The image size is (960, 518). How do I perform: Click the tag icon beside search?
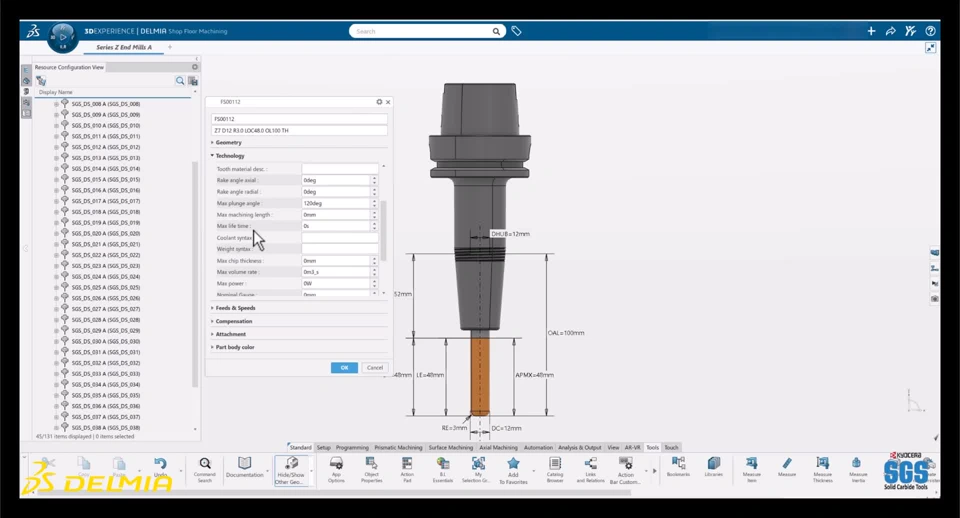(x=516, y=31)
